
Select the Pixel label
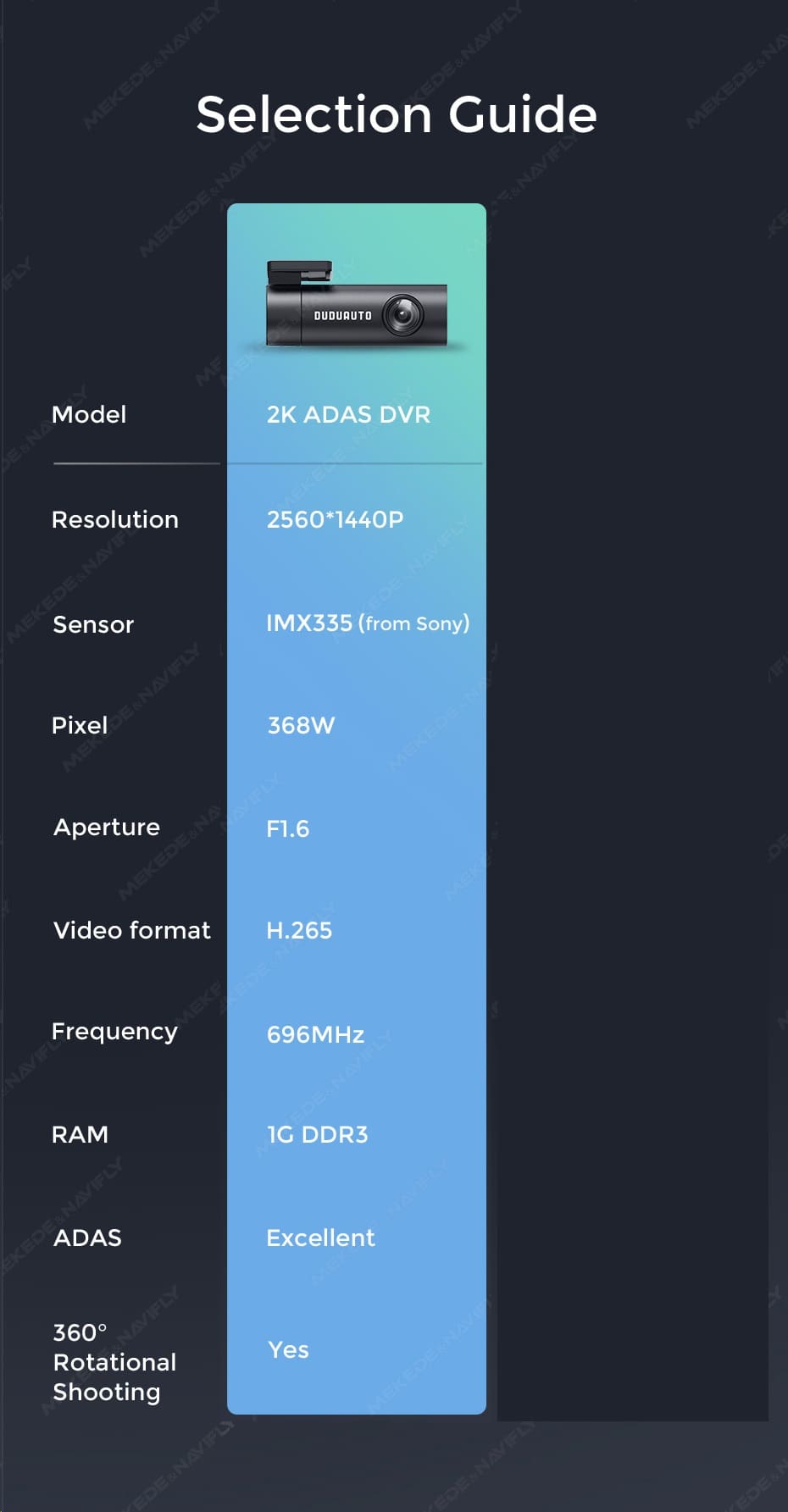(x=80, y=725)
